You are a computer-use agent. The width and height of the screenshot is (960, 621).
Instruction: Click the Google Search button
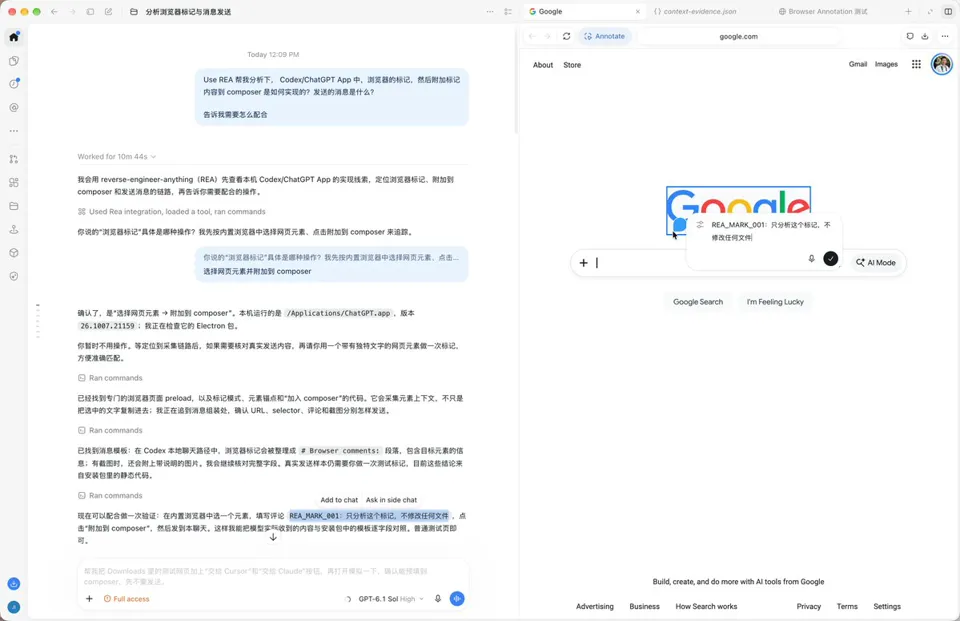pos(698,302)
